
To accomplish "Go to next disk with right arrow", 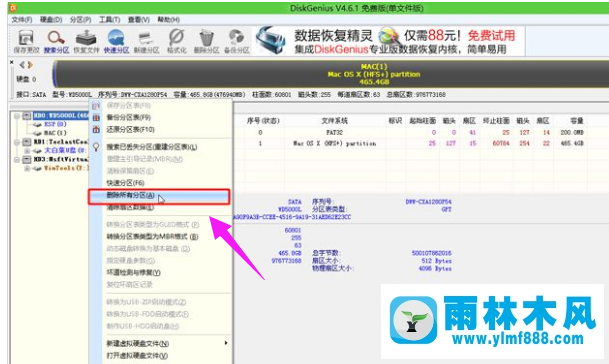I will [30, 65].
